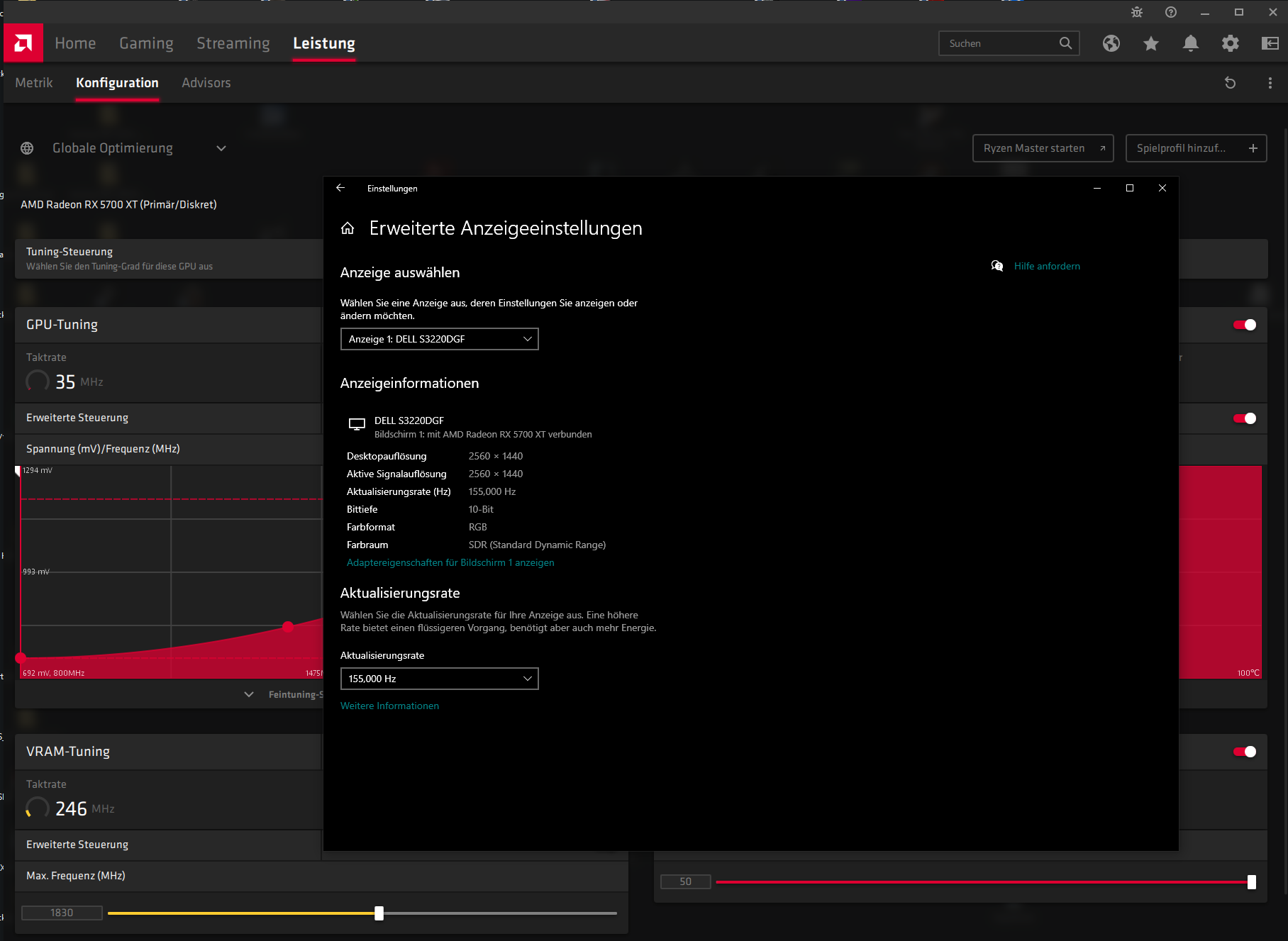
Task: Open notifications bell icon
Action: pos(1191,43)
